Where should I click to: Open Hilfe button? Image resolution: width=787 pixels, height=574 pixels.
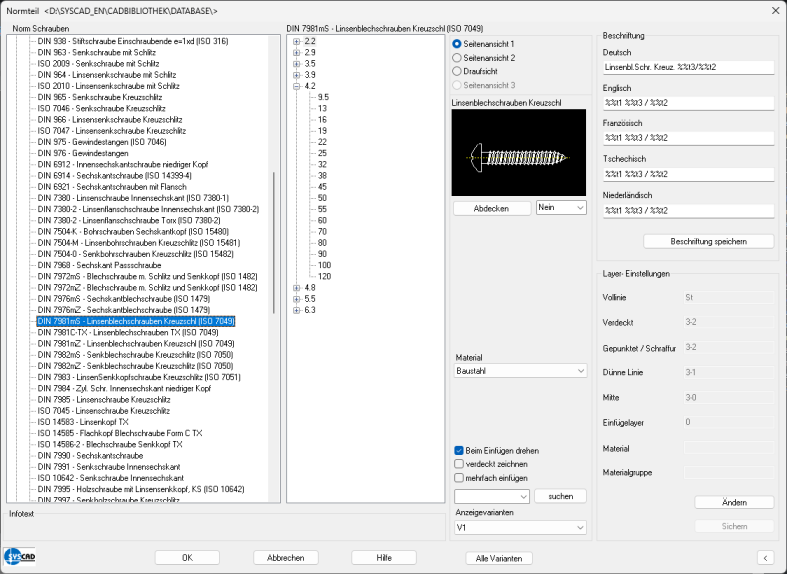point(384,557)
